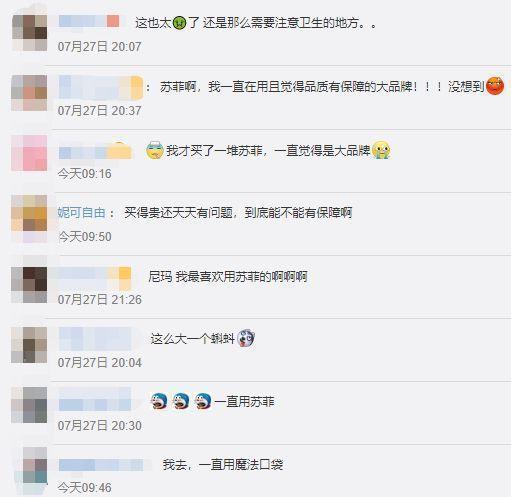Screen dimensions: 511x497
Task: Click the 今天09:50 timestamp
Action: (x=85, y=237)
